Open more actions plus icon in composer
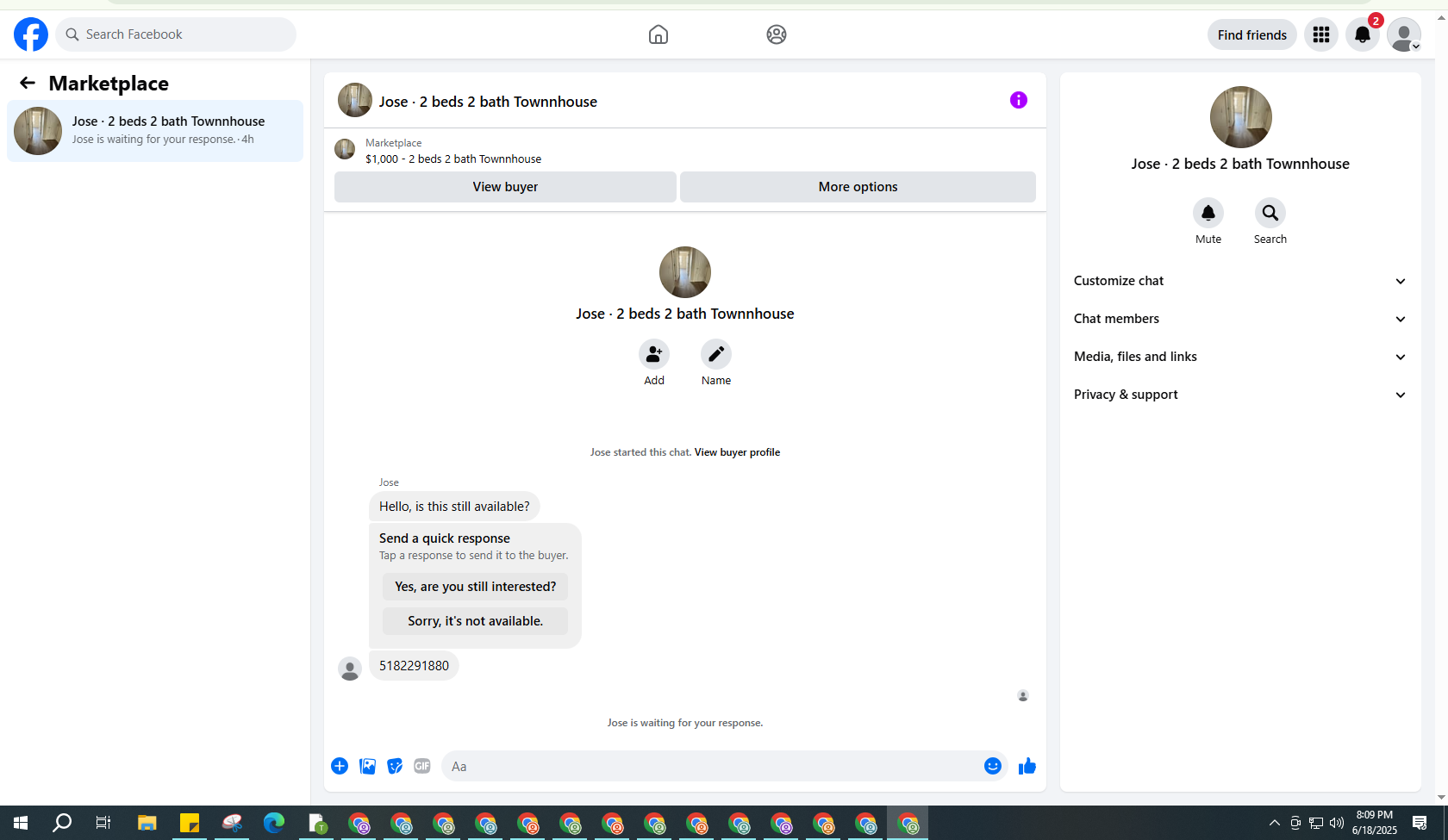Screen dimensions: 1448x840 (x=340, y=766)
